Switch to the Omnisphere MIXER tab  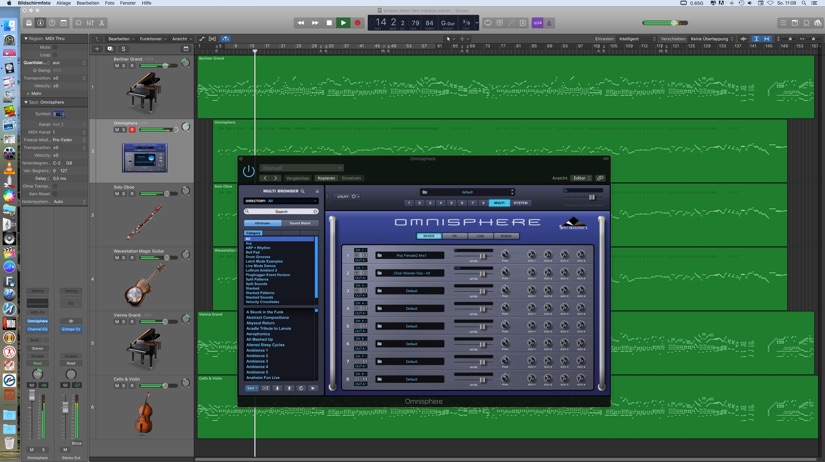pos(429,236)
